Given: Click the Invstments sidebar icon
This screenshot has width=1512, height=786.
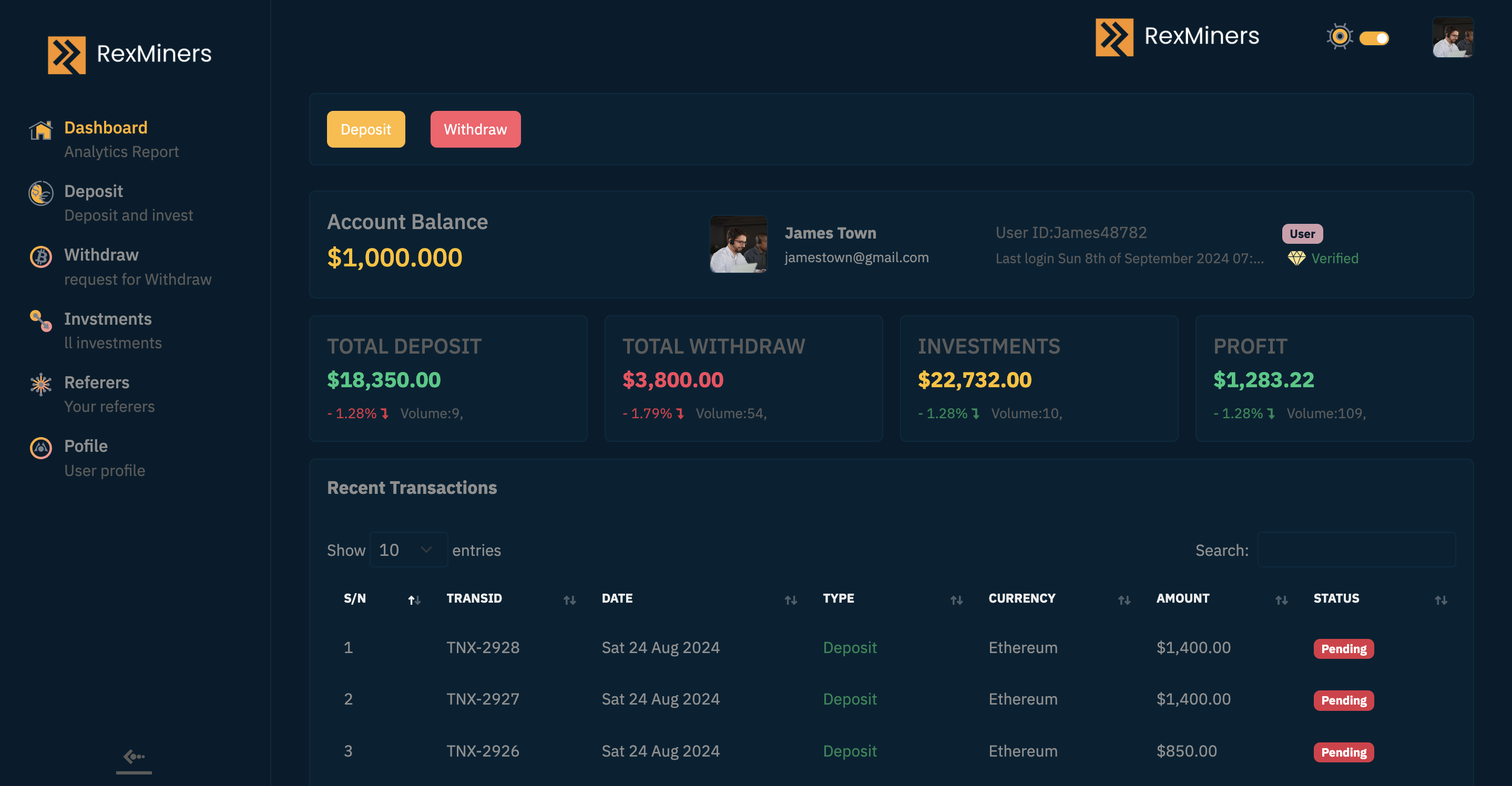Looking at the screenshot, I should (x=40, y=321).
